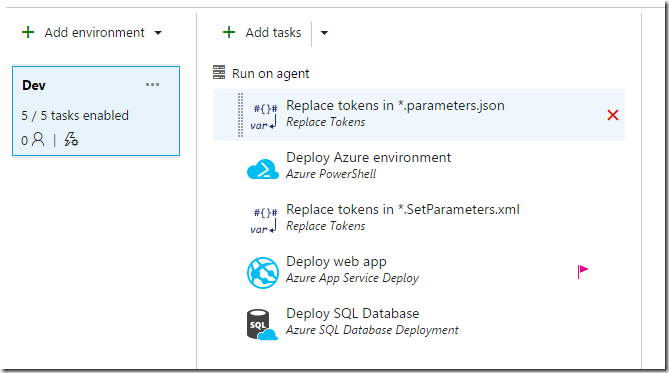The height and width of the screenshot is (373, 669).
Task: Select the Deploy SQL Database task
Action: (352, 314)
